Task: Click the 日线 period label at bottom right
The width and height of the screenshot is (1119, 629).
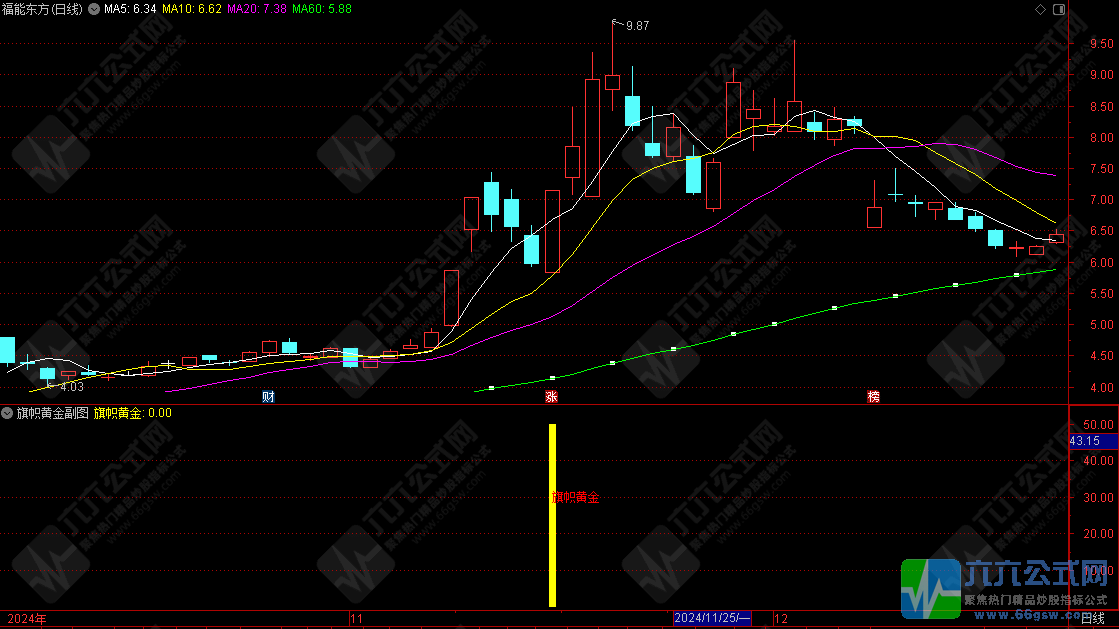Action: tap(1094, 619)
